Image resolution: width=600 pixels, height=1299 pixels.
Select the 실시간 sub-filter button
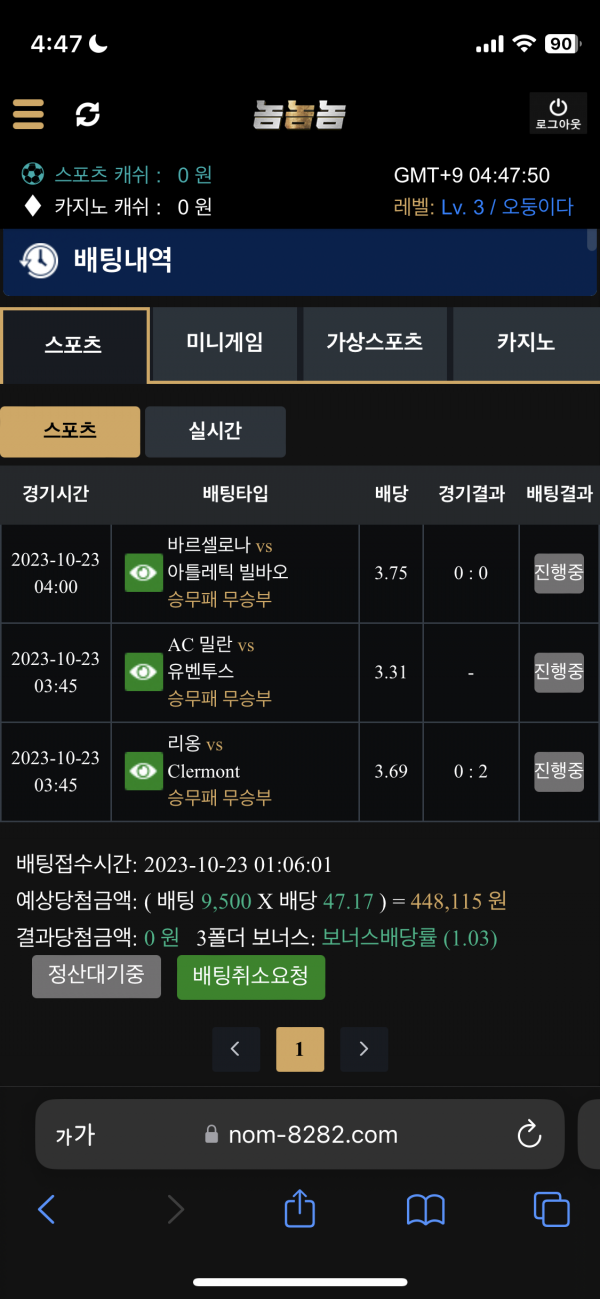click(x=215, y=431)
